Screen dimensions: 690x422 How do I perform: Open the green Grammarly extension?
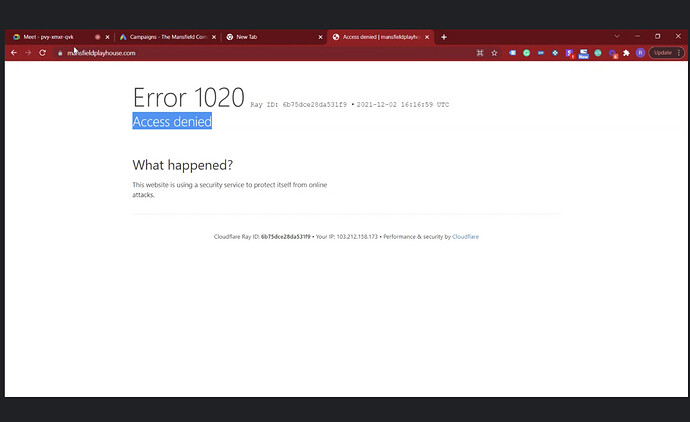(x=526, y=53)
